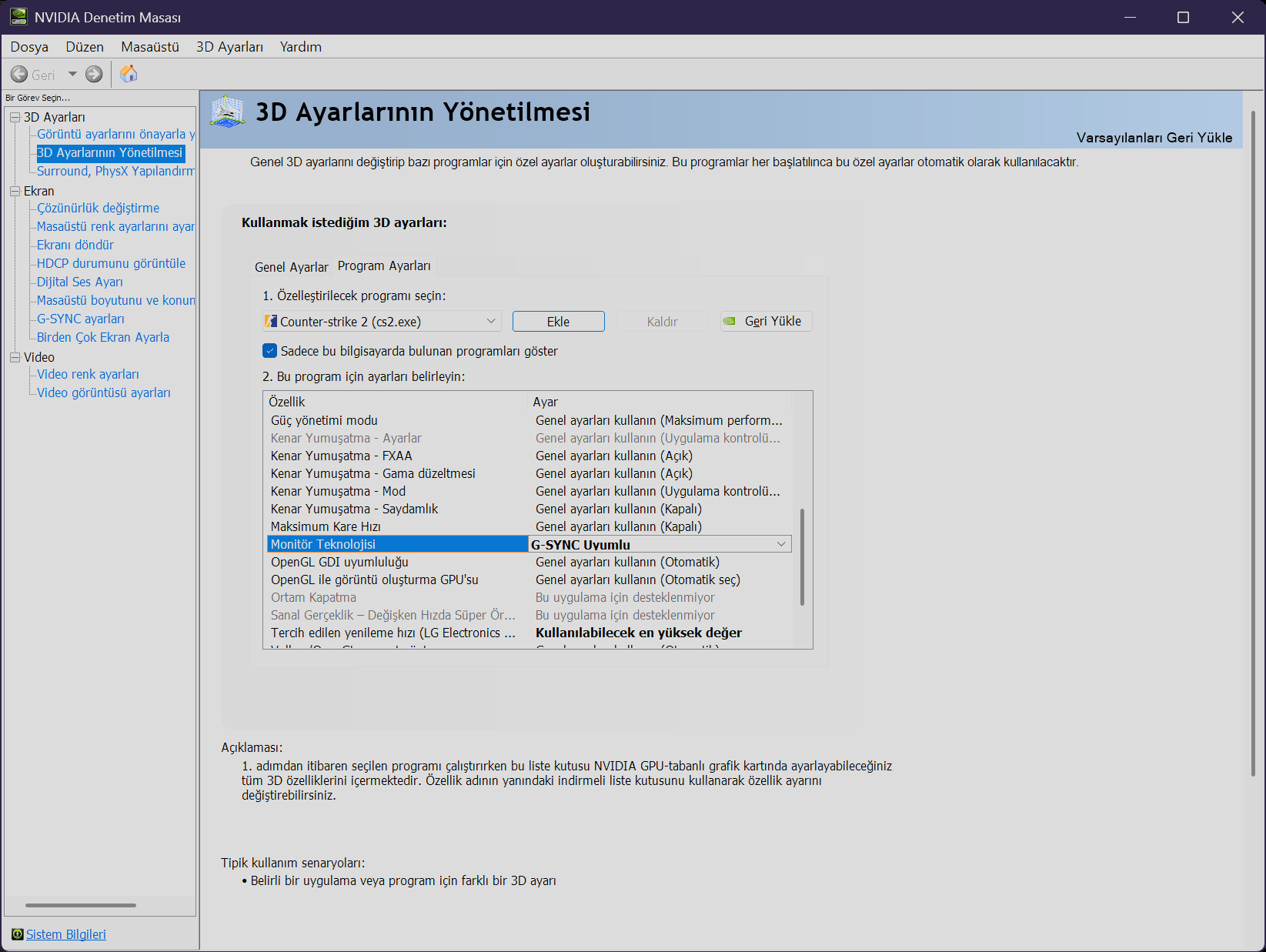Screen dimensions: 1266x952
Task: Click the settings list vertical scrollbar
Action: pos(802,556)
